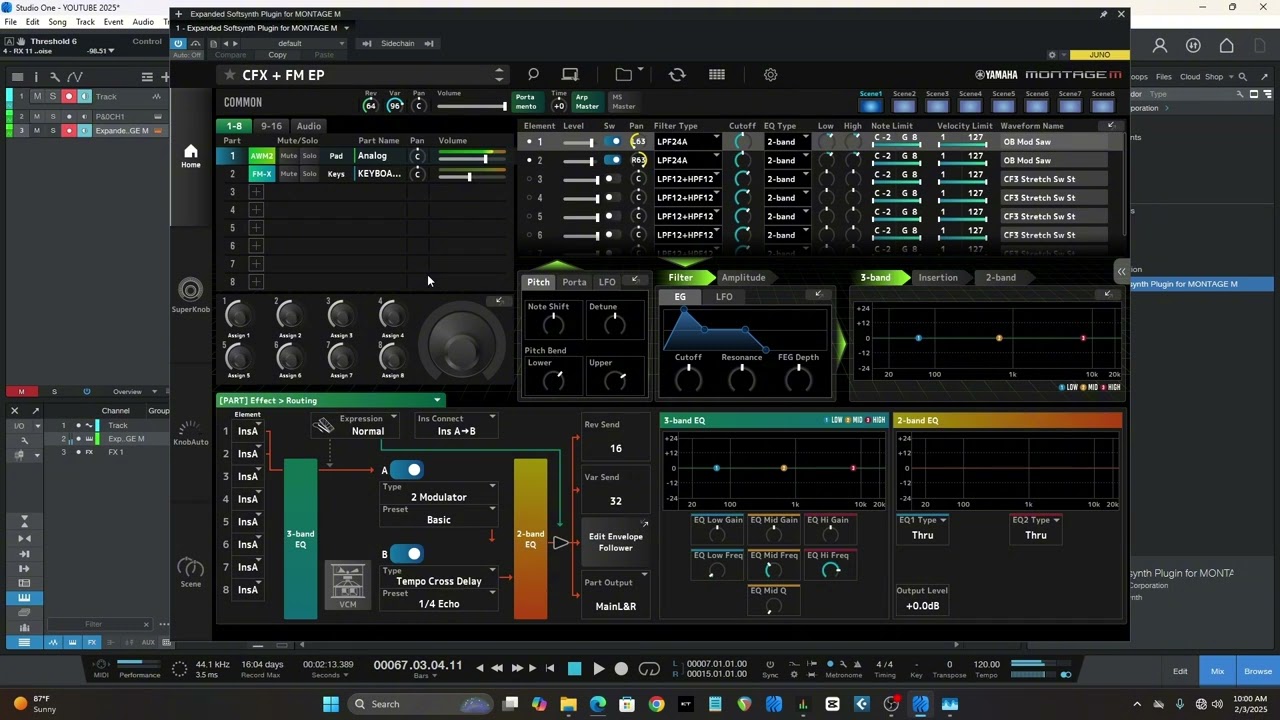
Task: Click the Play button in transport
Action: [598, 669]
